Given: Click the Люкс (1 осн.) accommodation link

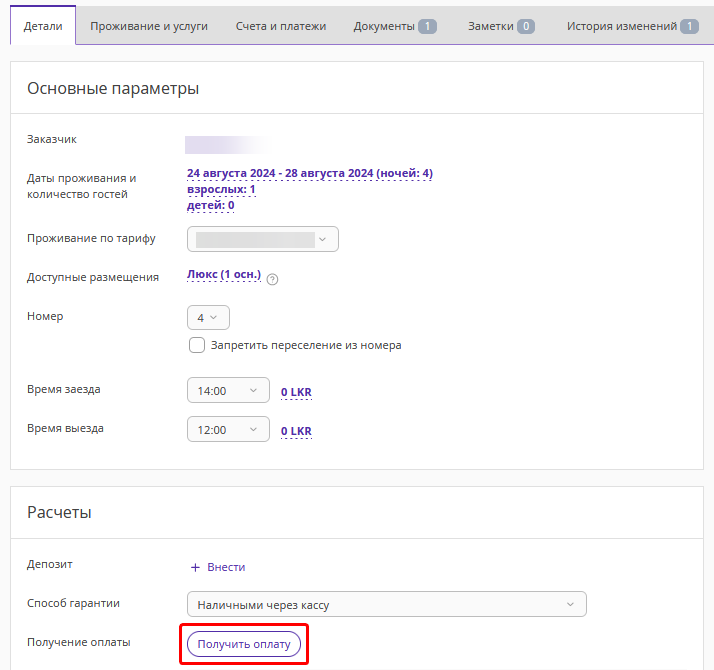Looking at the screenshot, I should pos(224,275).
